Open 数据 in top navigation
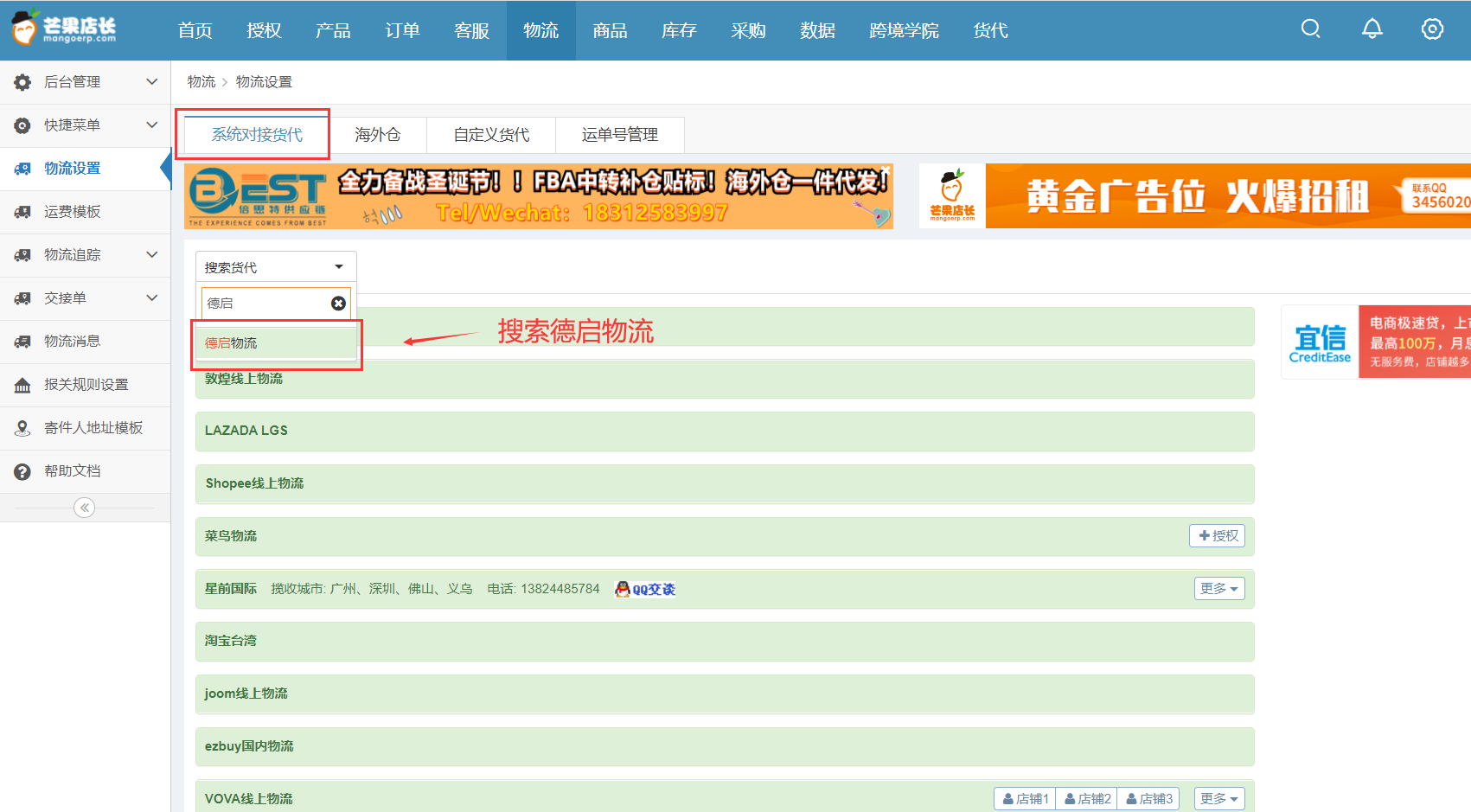 [x=818, y=30]
